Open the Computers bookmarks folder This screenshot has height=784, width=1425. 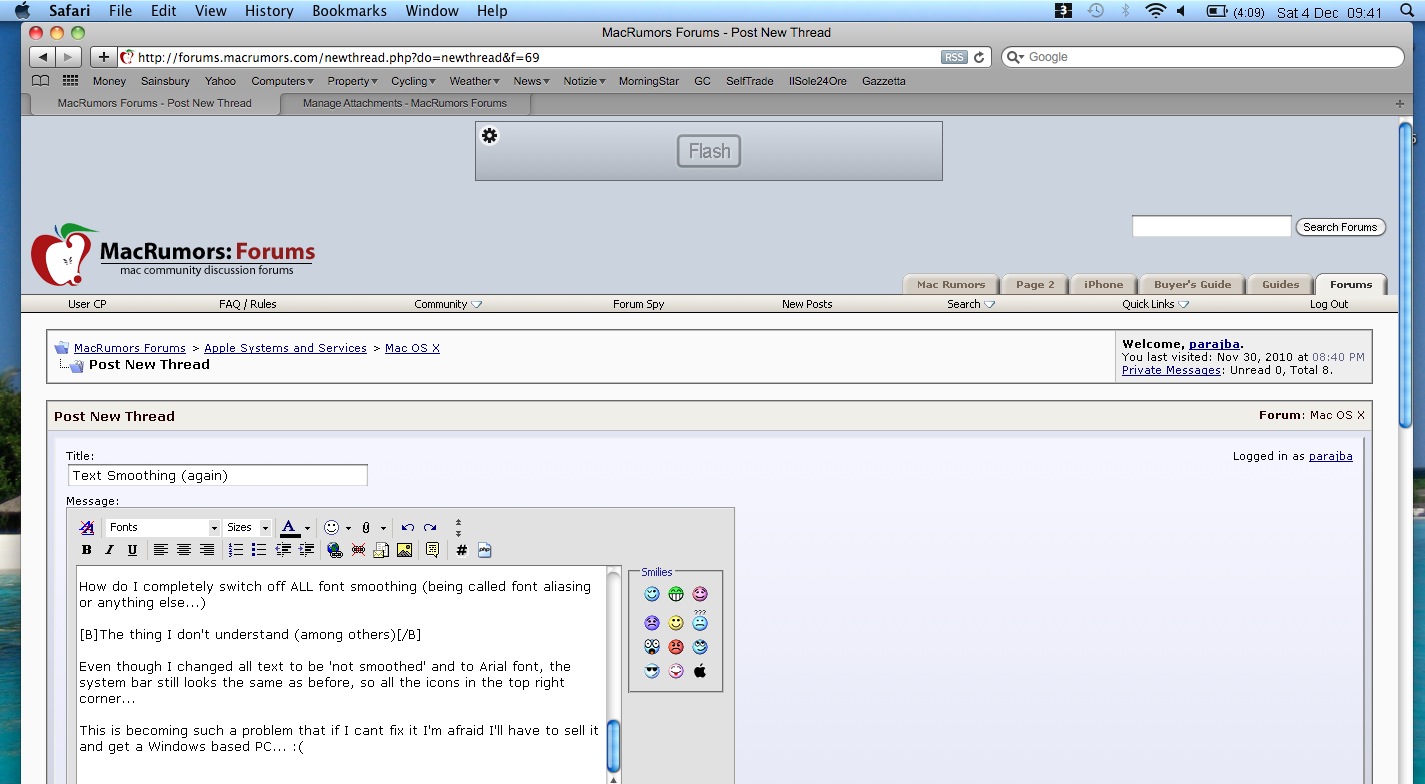(282, 81)
